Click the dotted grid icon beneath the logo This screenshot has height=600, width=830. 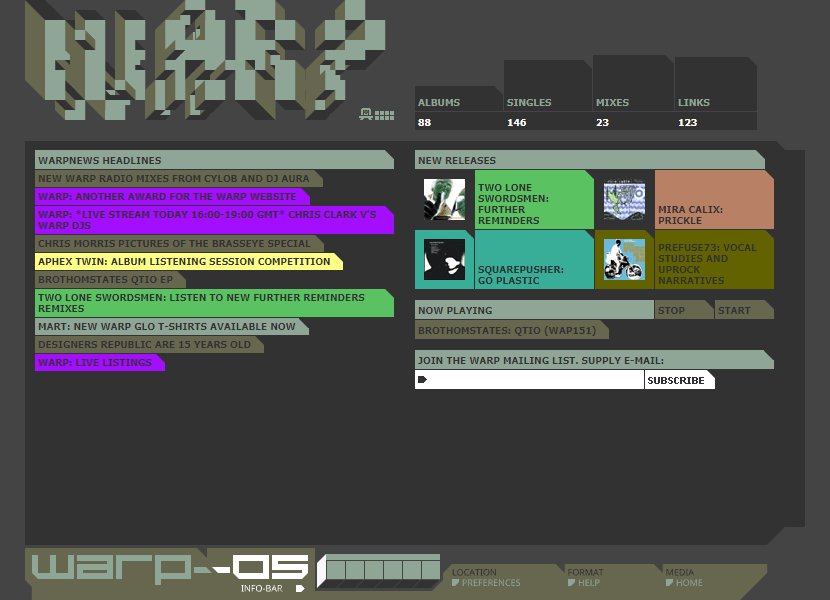point(384,115)
